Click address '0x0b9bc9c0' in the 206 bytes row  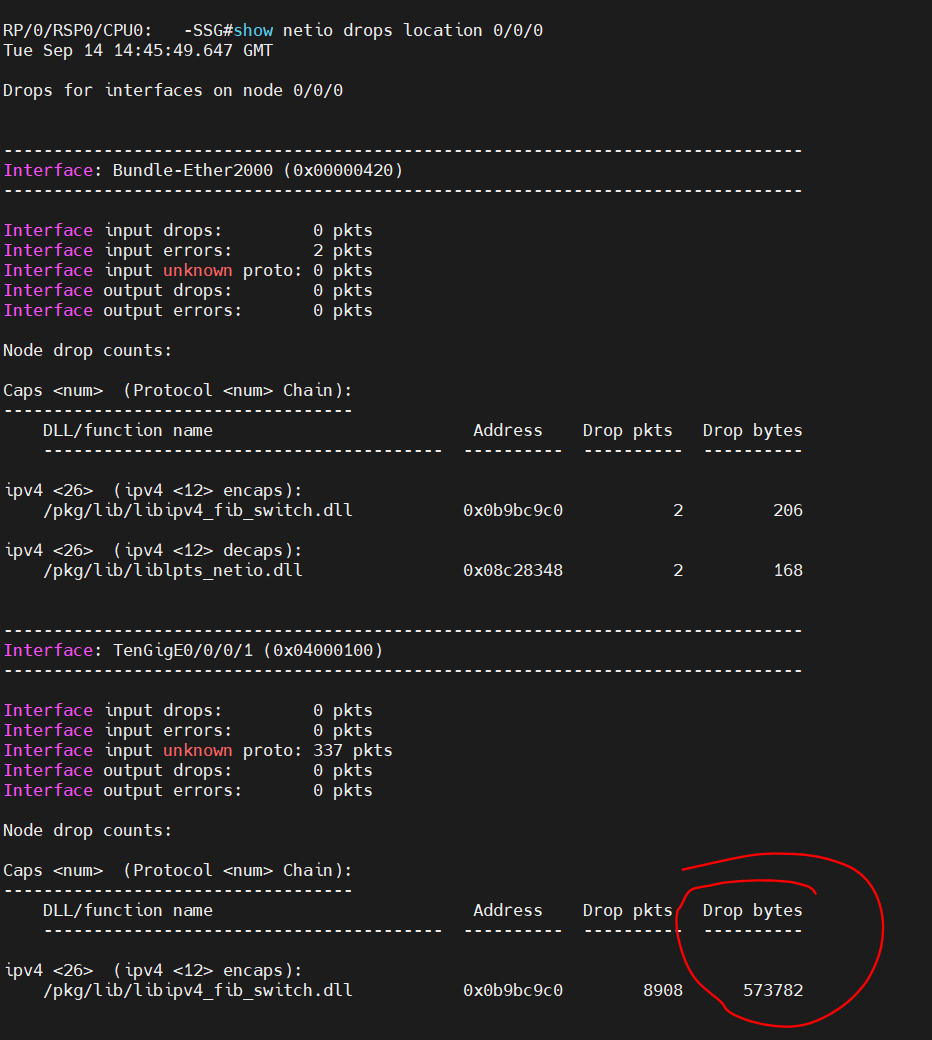[x=513, y=511]
